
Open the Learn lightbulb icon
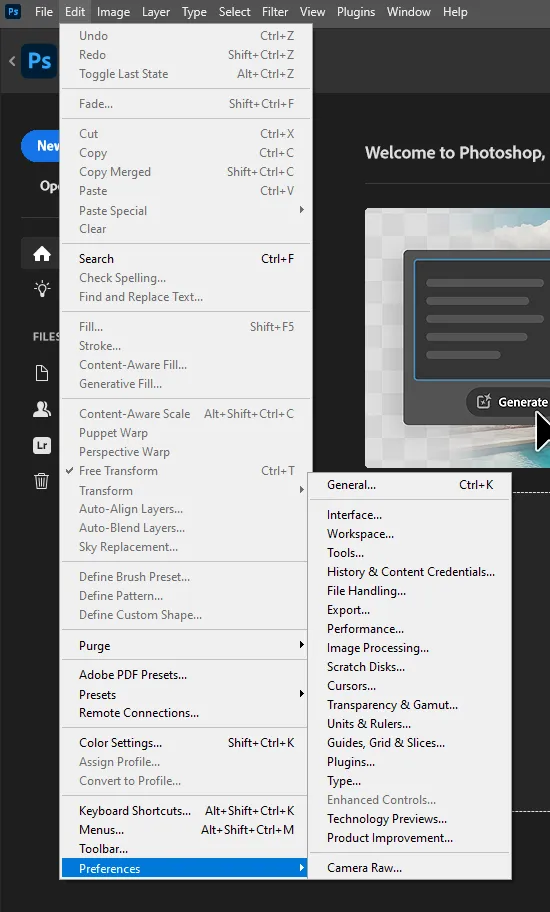point(42,289)
